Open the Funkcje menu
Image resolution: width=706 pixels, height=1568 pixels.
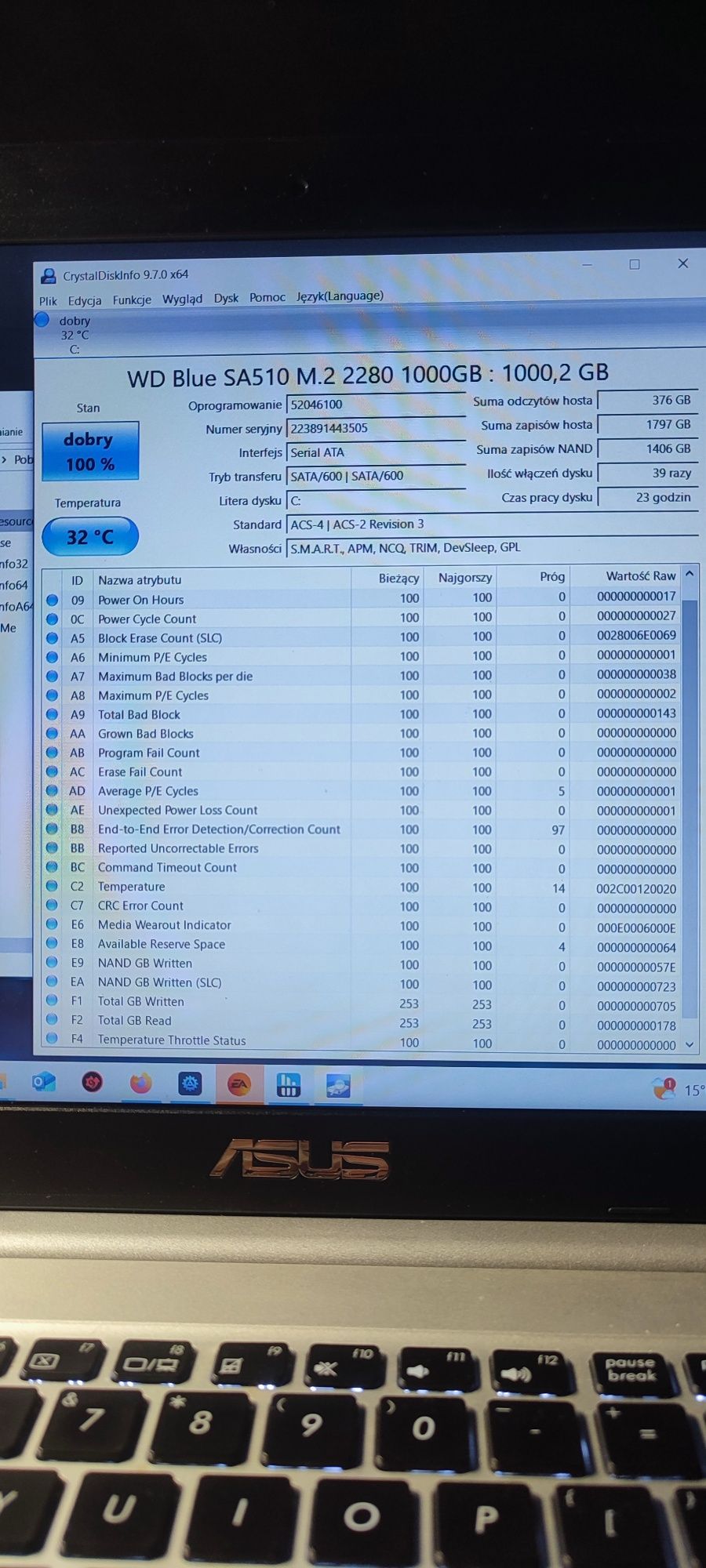coord(132,299)
